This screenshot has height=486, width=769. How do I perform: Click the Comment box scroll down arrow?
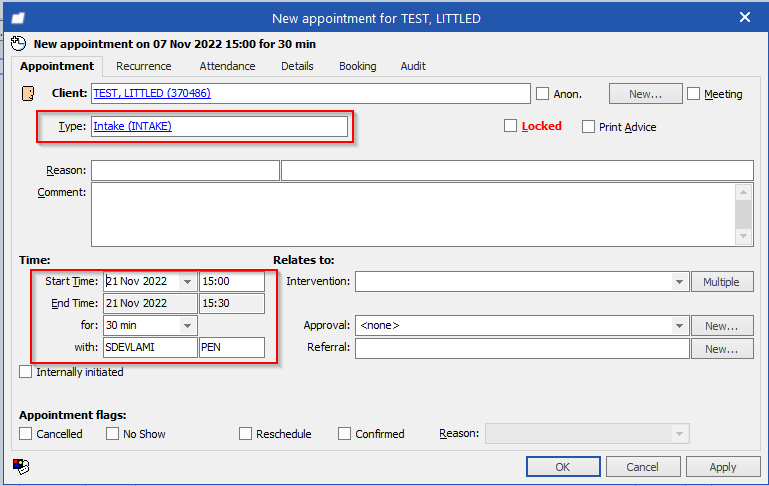743,236
